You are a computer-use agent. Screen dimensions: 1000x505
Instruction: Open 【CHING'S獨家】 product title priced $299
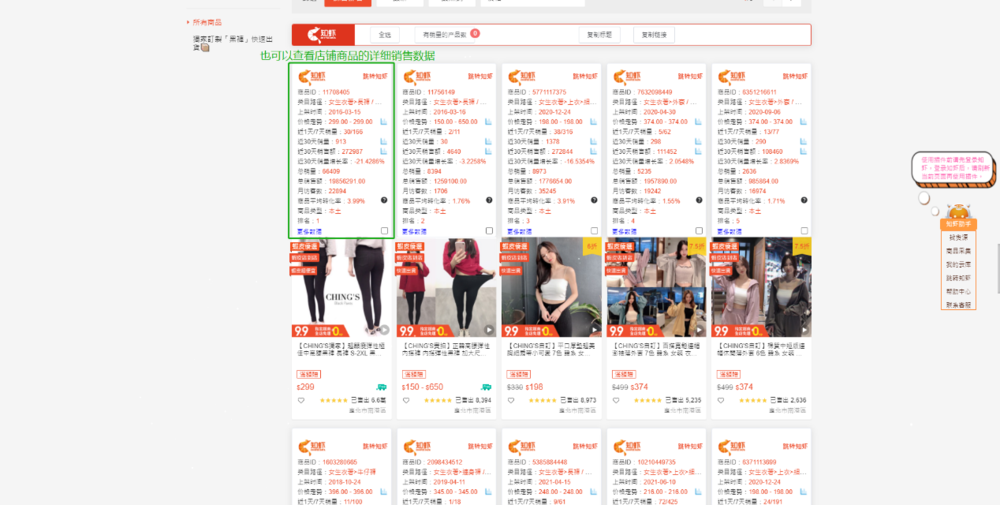(x=341, y=351)
